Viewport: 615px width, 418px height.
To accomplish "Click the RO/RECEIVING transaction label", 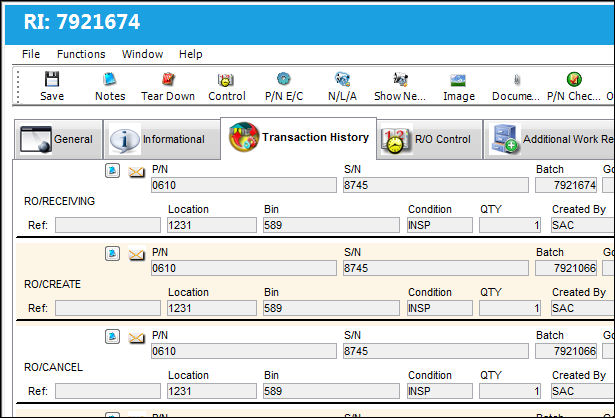I will tap(60, 201).
